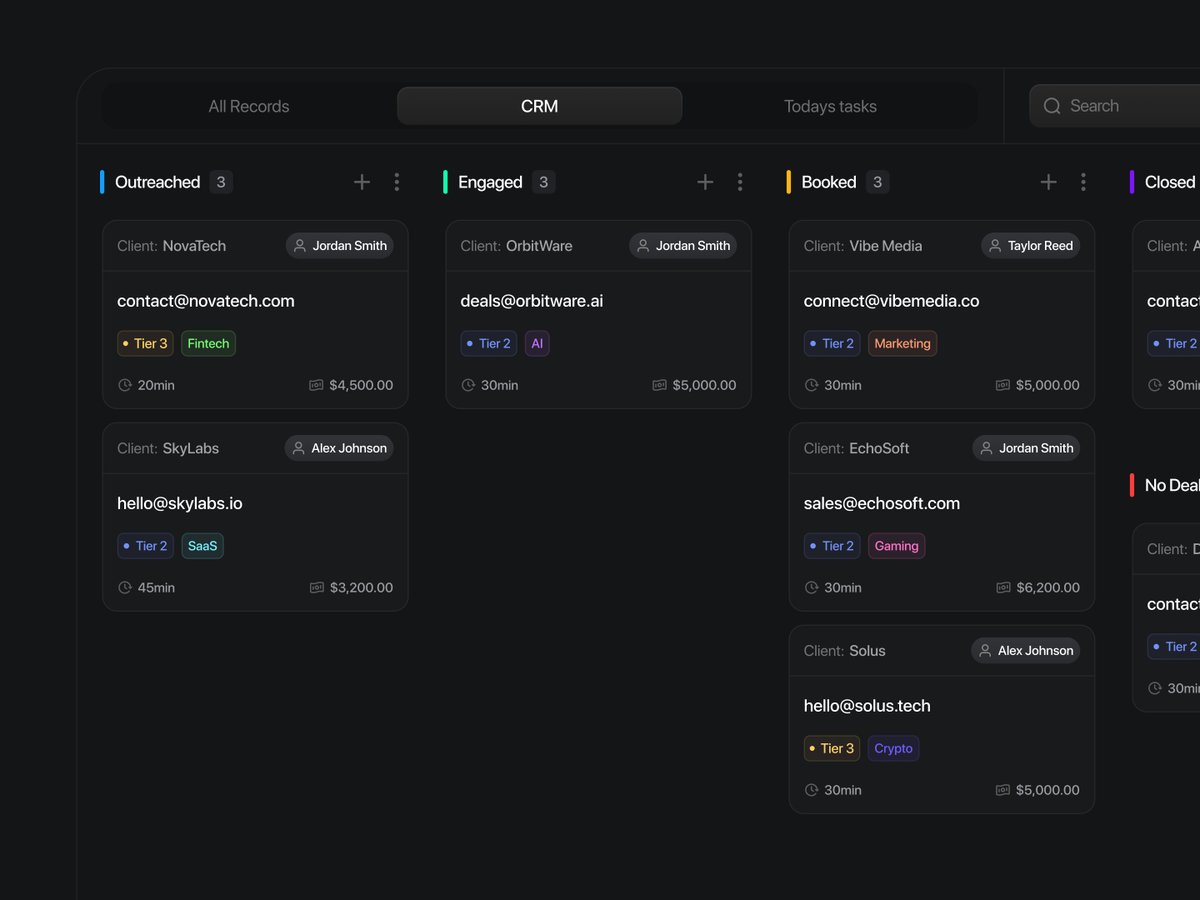Click Client: OrbitWare card header
This screenshot has height=900, width=1200.
[516, 246]
